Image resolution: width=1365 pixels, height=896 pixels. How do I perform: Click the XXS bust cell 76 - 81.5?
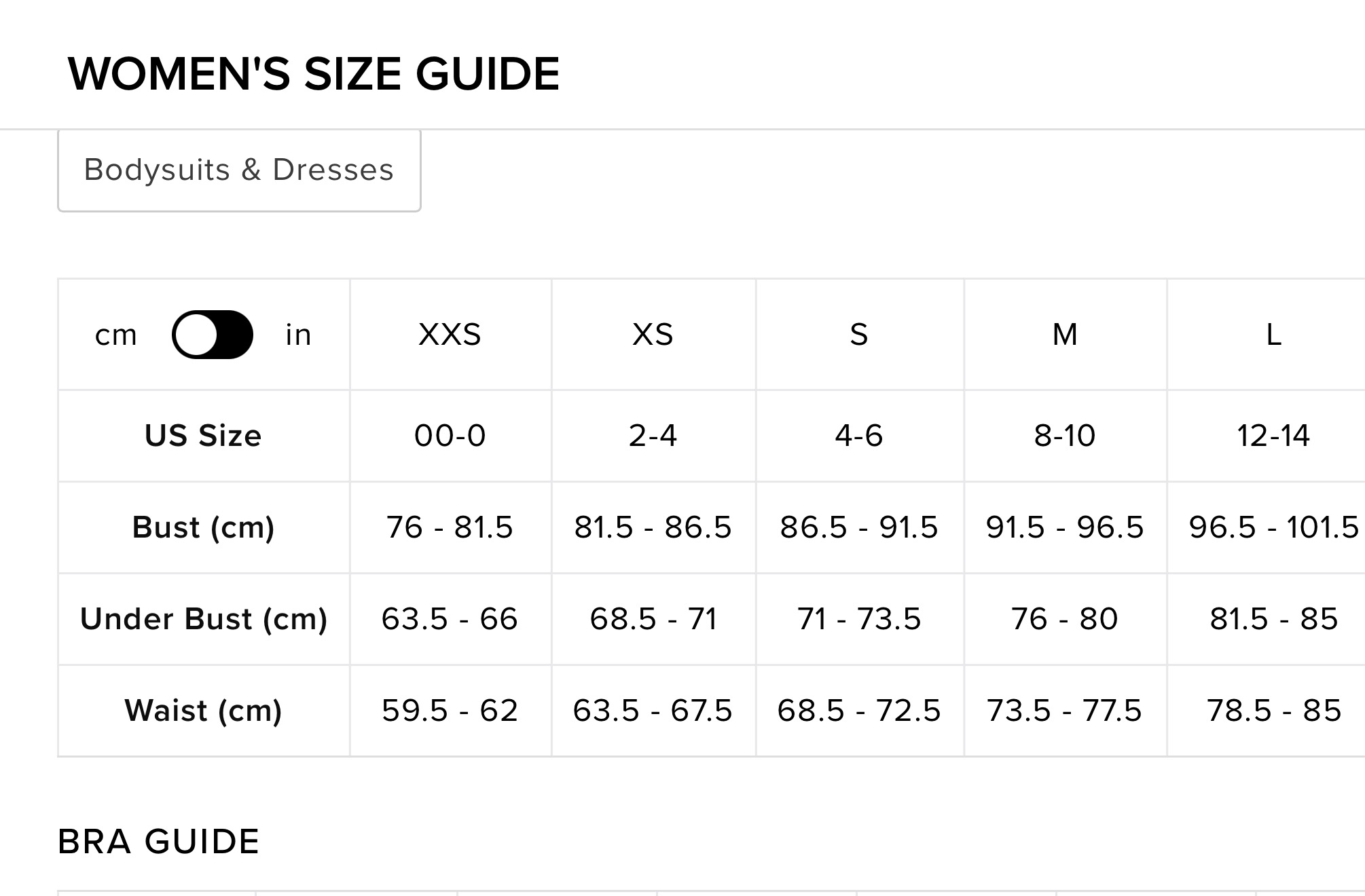click(x=450, y=527)
